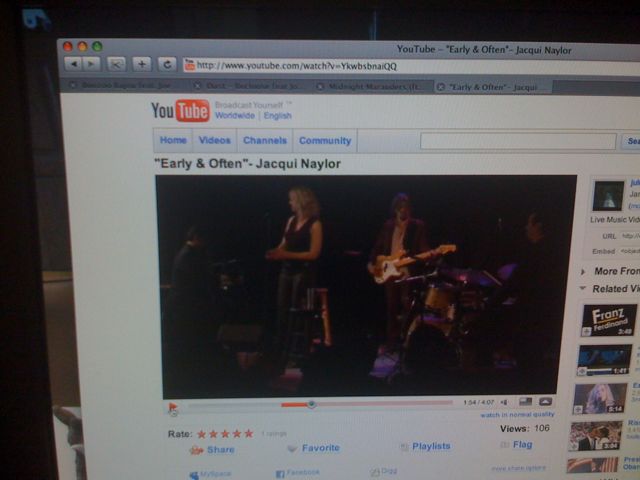Toggle fullscreen mode on the video player
This screenshot has height=480, width=640.
[546, 402]
